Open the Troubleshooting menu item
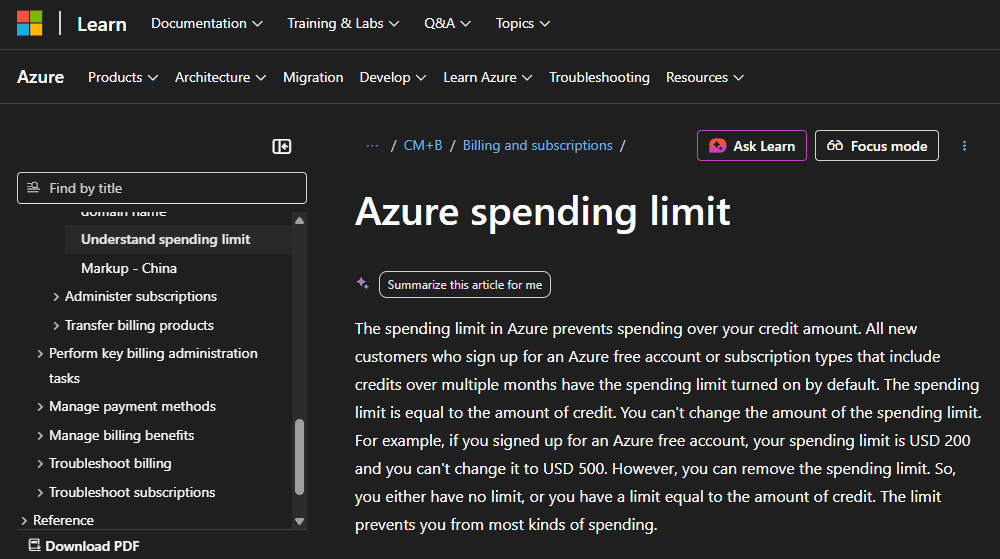Image resolution: width=1000 pixels, height=559 pixels. coord(599,77)
